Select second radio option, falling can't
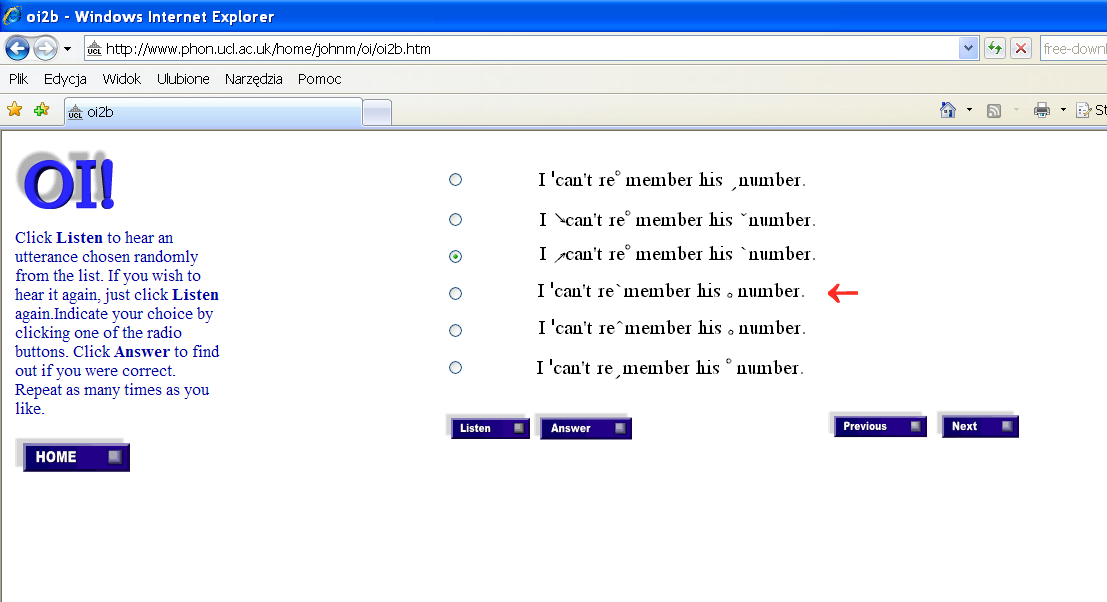 pos(455,220)
